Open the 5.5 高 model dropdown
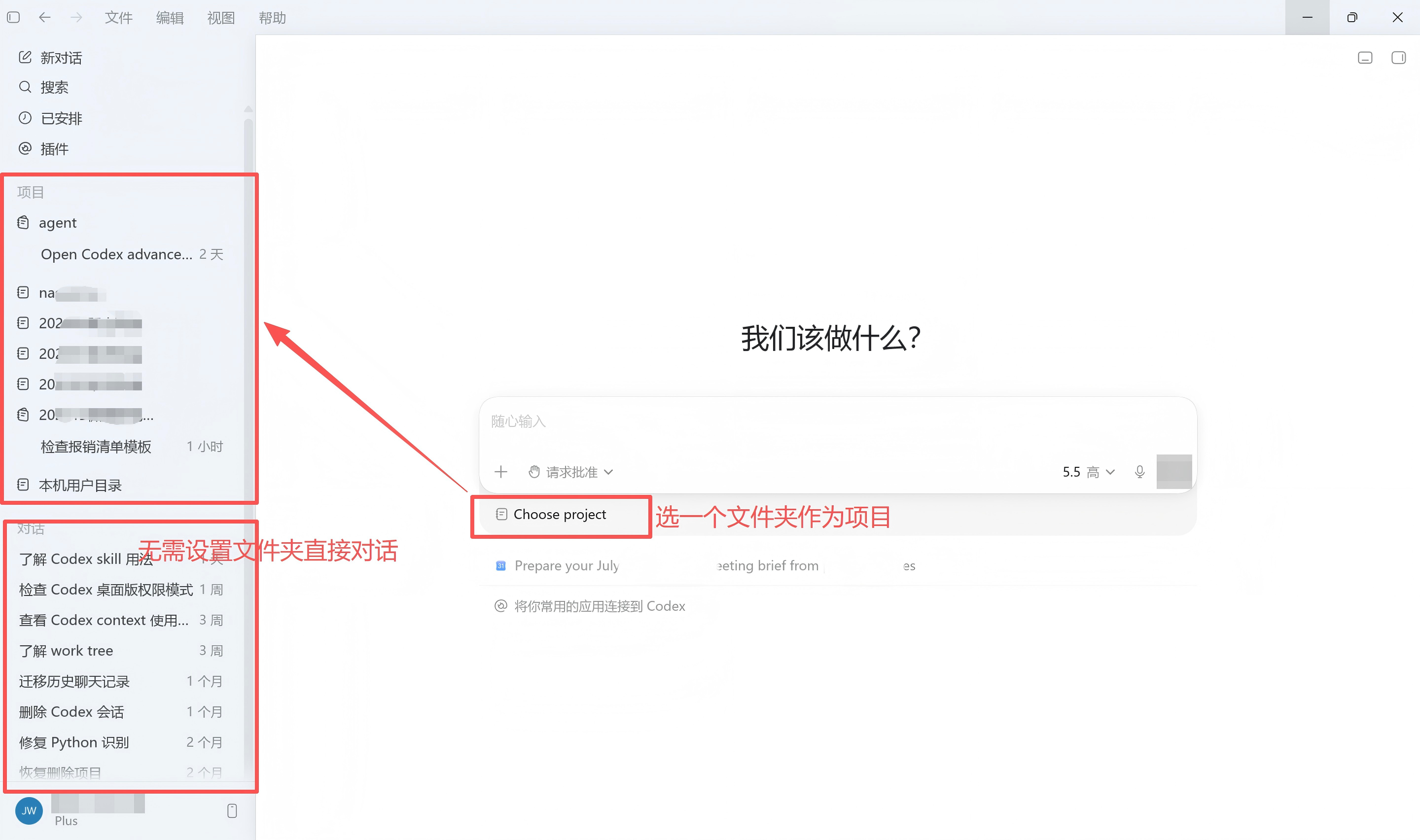This screenshot has width=1420, height=840. coord(1088,472)
